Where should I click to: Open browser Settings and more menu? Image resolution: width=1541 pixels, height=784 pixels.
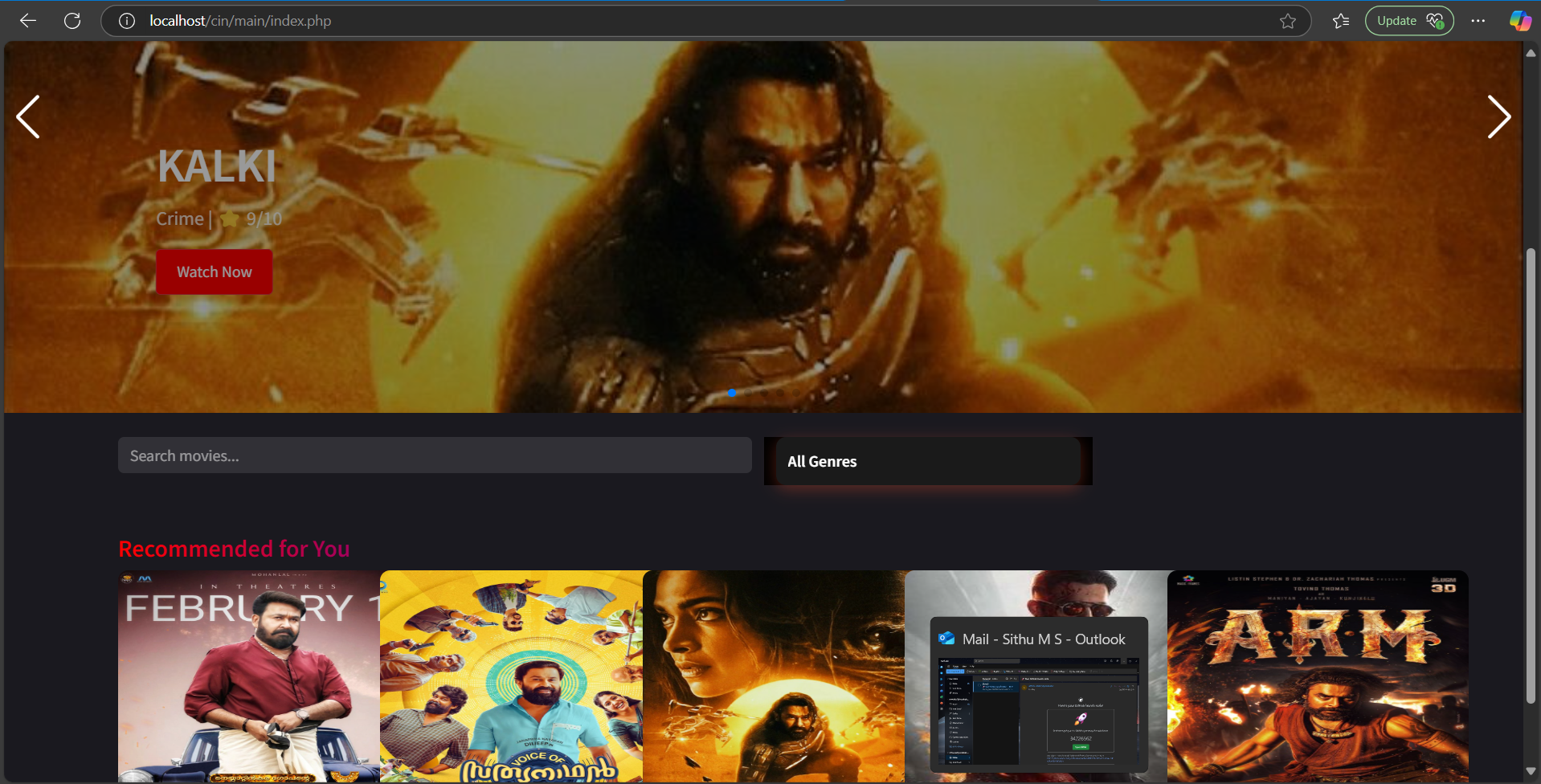pyautogui.click(x=1478, y=21)
